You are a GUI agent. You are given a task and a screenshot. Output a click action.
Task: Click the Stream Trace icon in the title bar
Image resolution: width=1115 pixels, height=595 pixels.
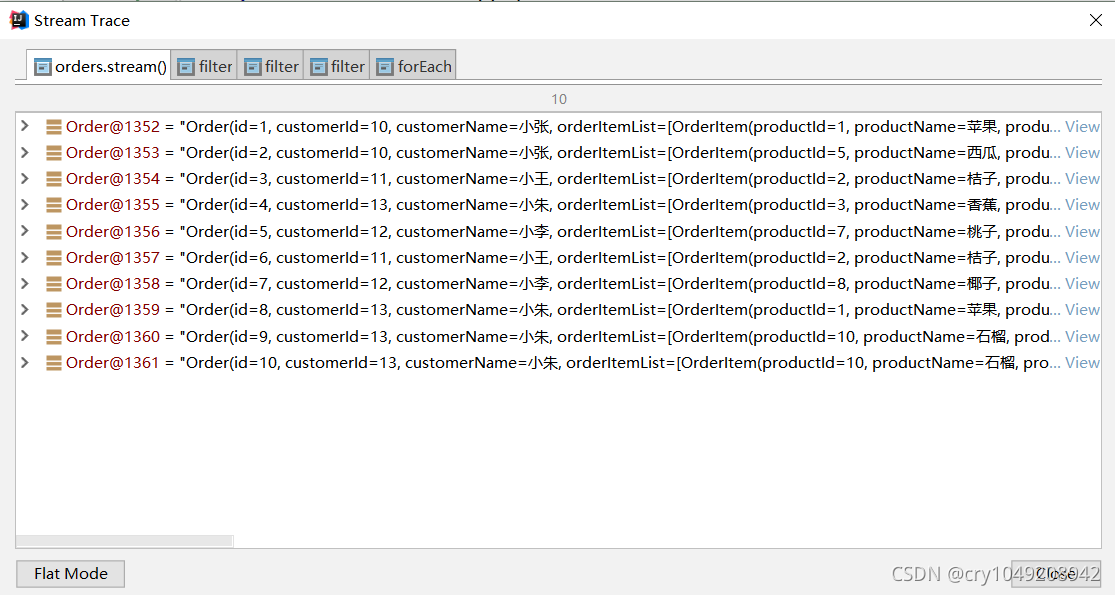pyautogui.click(x=17, y=19)
